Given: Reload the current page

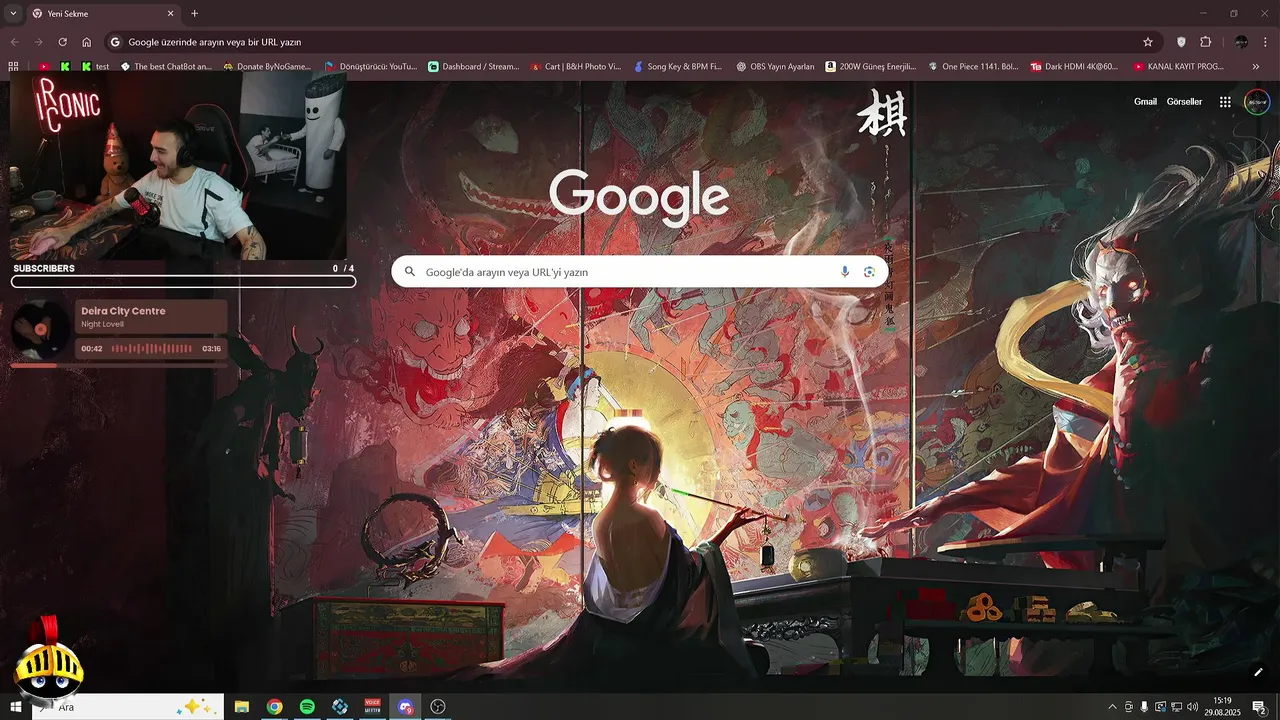Looking at the screenshot, I should [62, 42].
